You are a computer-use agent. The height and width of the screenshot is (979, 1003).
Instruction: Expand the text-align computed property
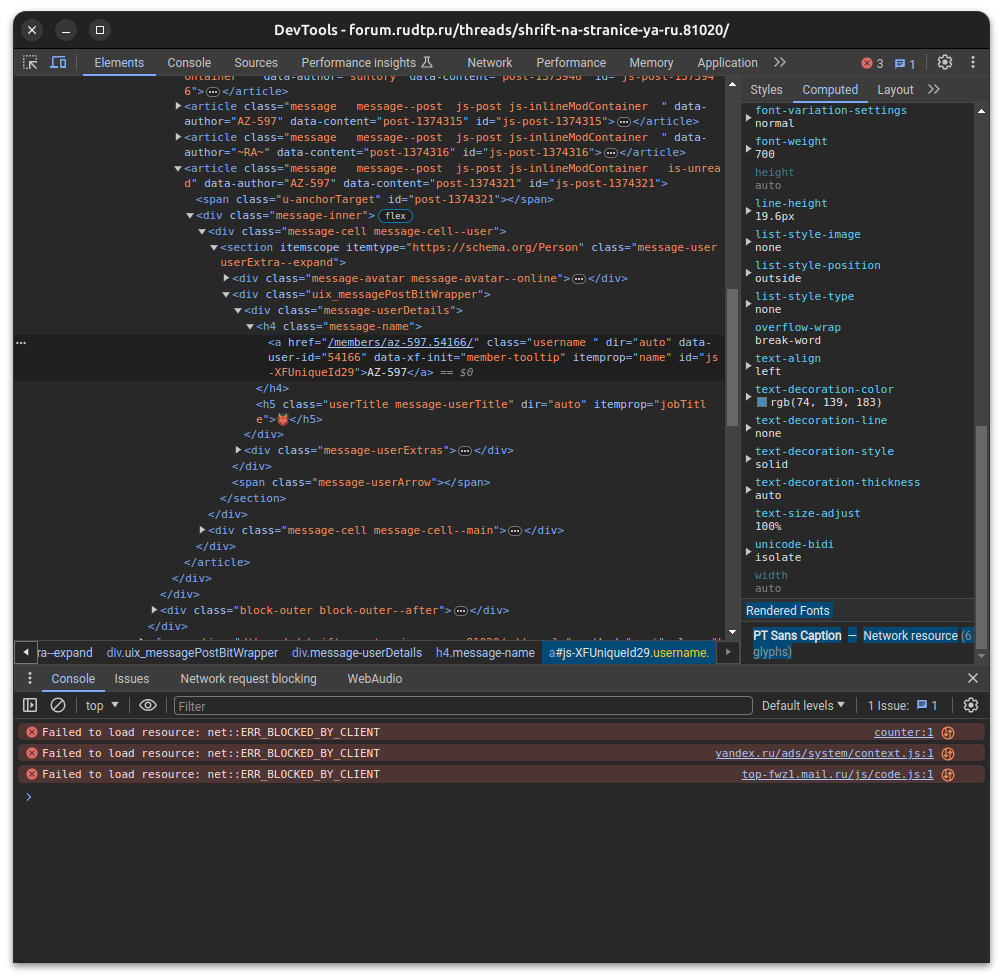pos(748,365)
